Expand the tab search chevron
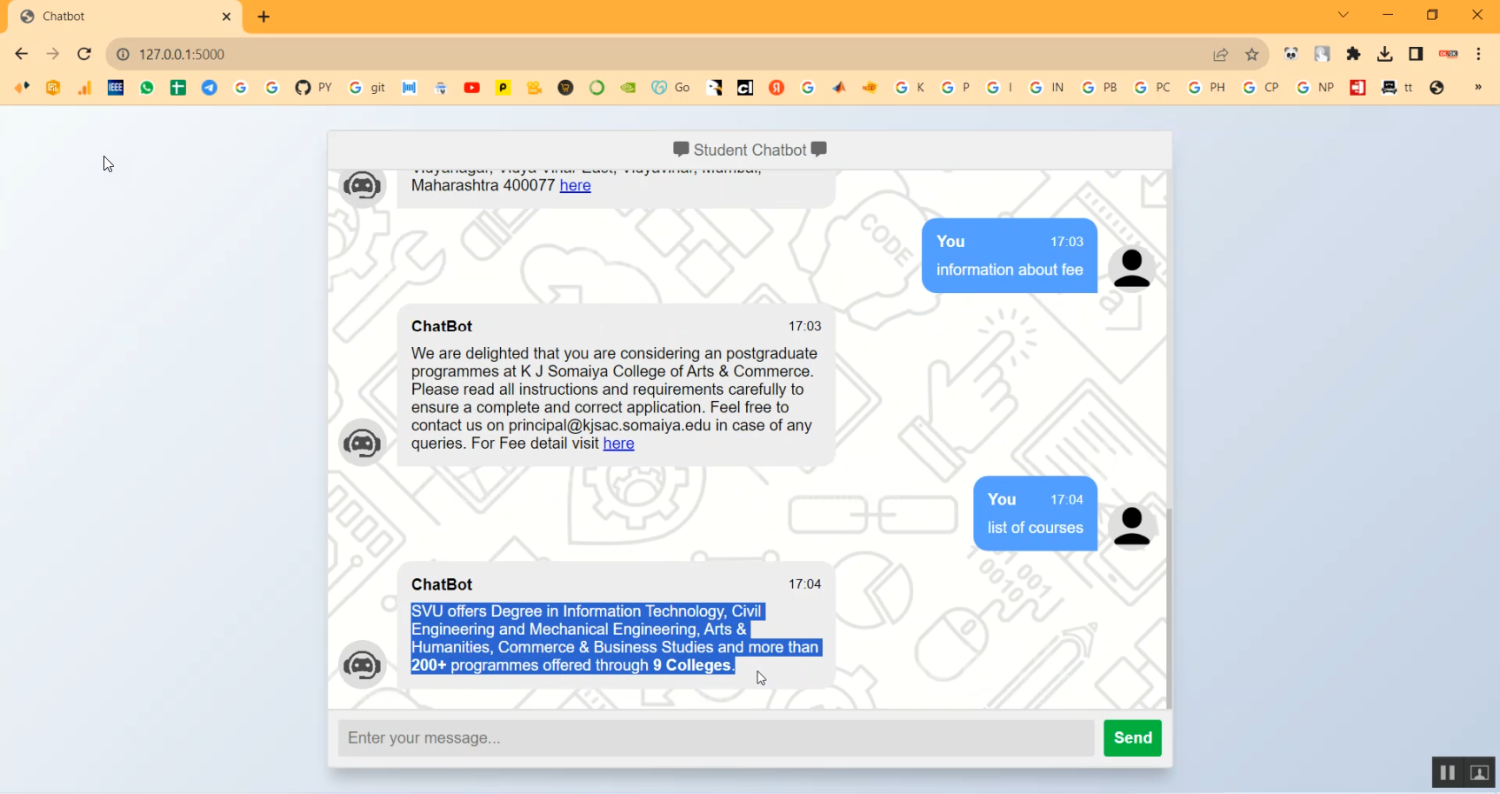Viewport: 1500px width, 794px height. [1343, 15]
